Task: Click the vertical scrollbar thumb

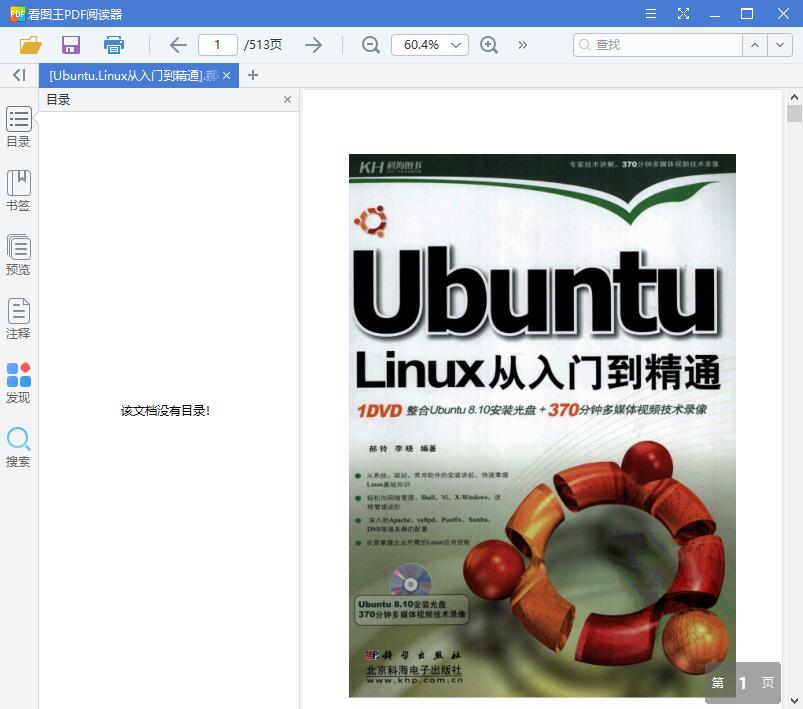Action: [794, 113]
